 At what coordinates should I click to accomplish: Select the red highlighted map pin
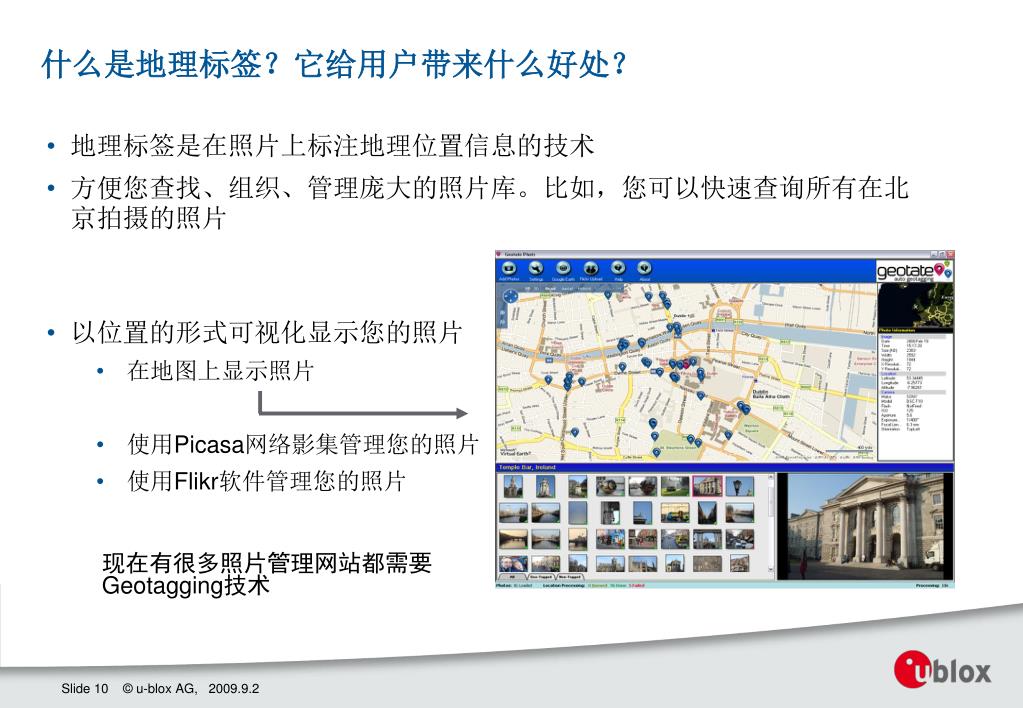(x=686, y=363)
